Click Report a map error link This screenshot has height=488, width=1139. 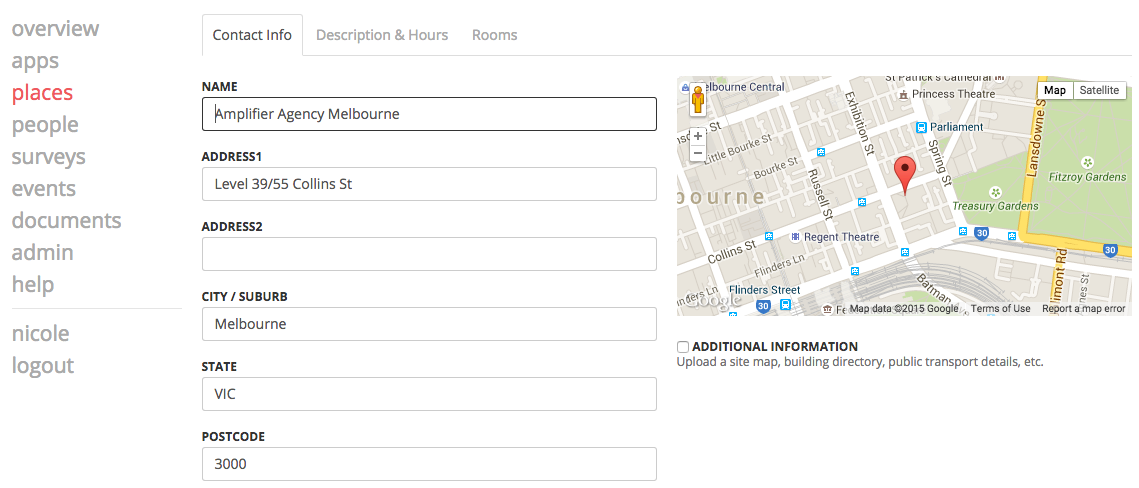1083,309
